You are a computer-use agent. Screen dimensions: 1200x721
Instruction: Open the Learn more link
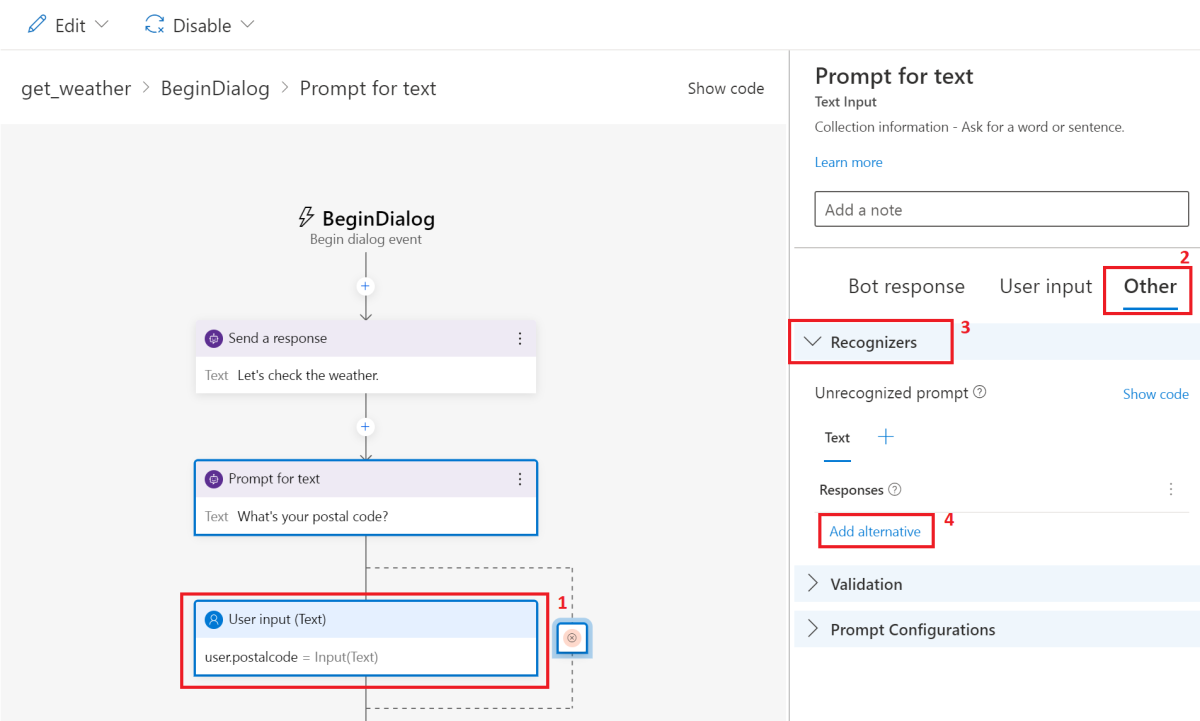(848, 162)
